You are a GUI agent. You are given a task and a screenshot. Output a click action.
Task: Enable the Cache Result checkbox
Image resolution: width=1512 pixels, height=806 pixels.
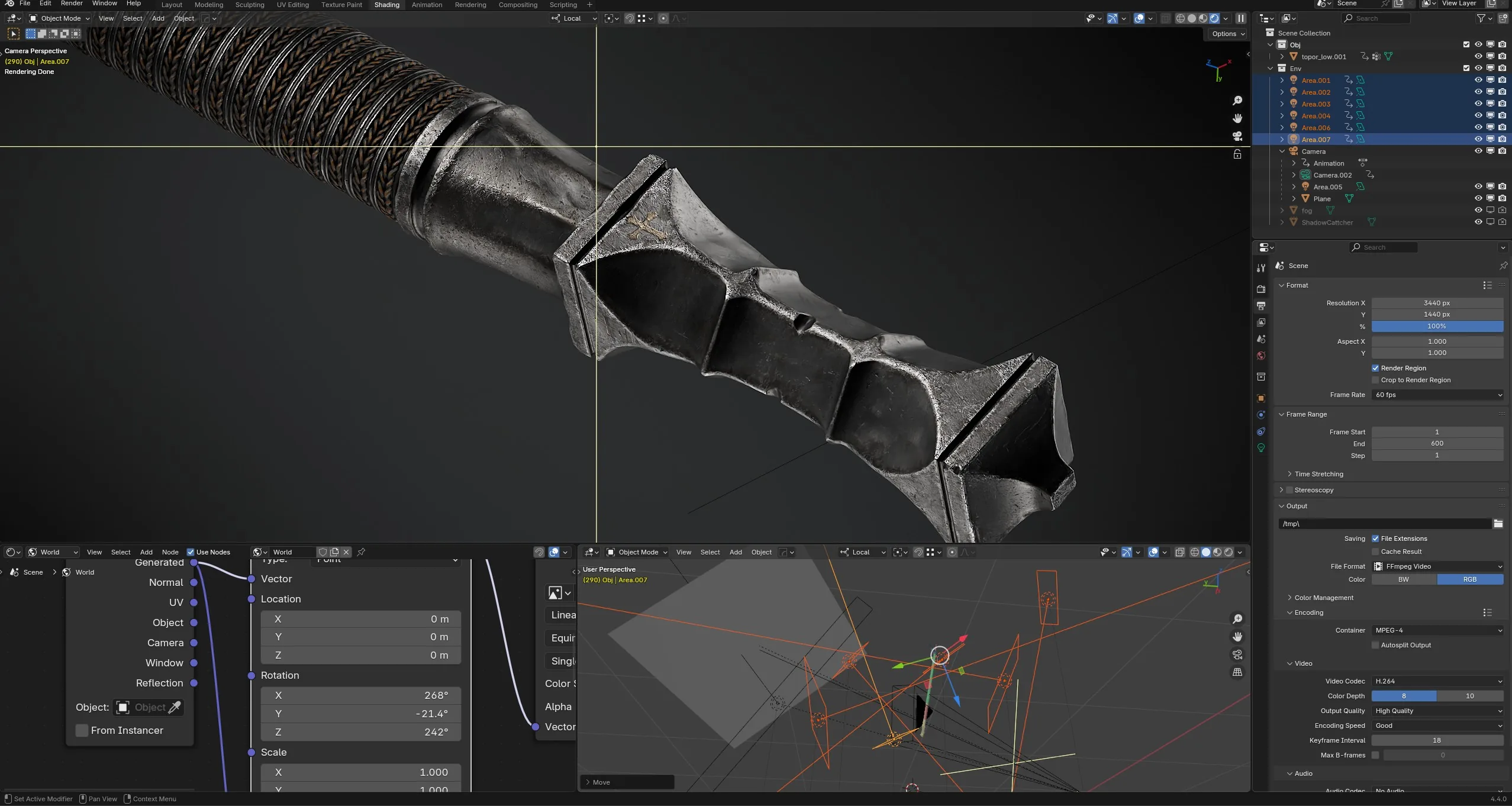(x=1375, y=552)
